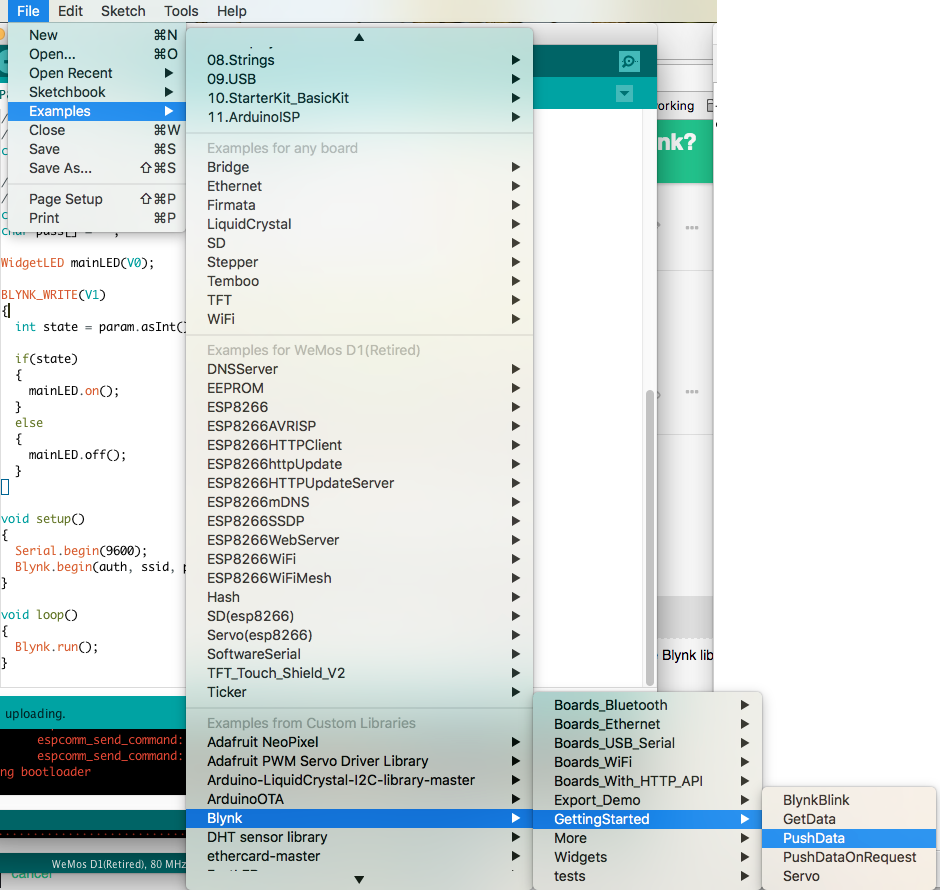
Task: Choose New from the File menu
Action: pyautogui.click(x=97, y=35)
